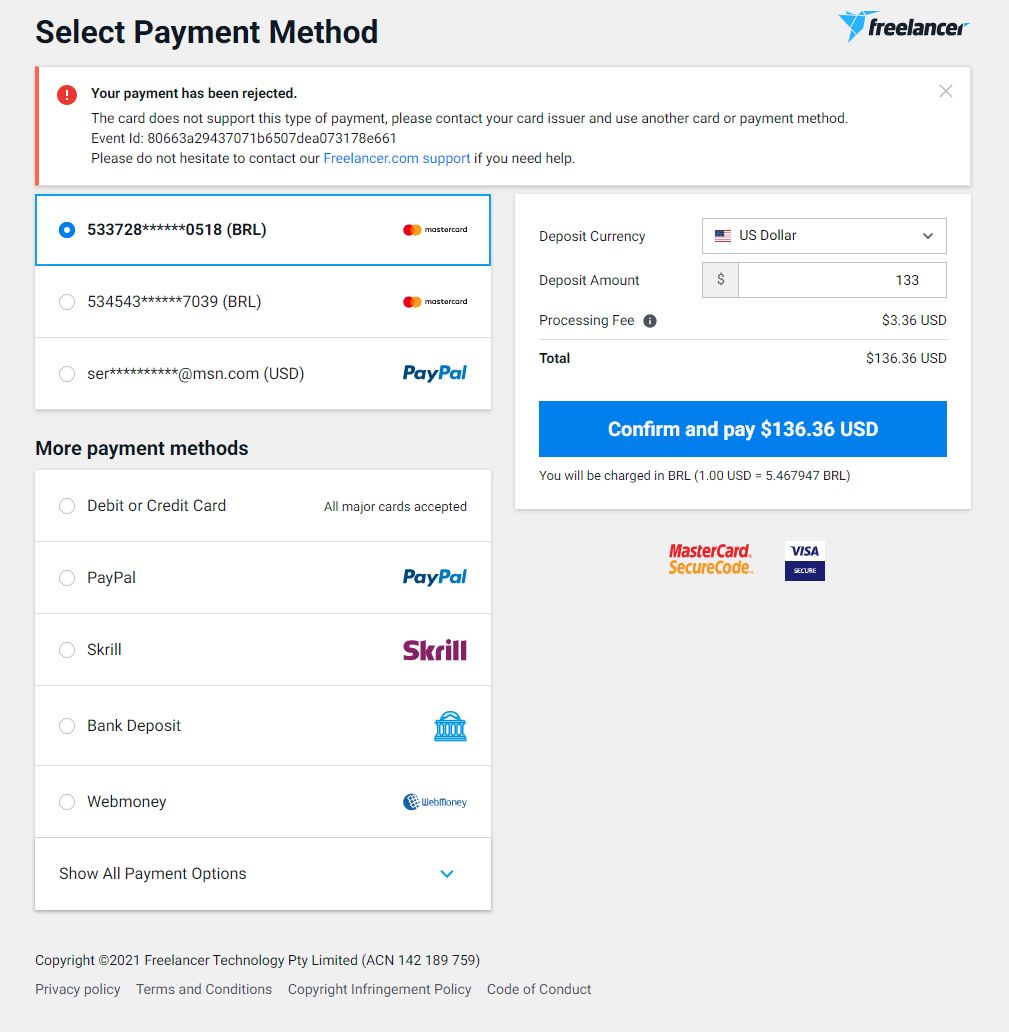Click the WebMoney logo
Screen dimensions: 1009x1032
click(x=434, y=802)
